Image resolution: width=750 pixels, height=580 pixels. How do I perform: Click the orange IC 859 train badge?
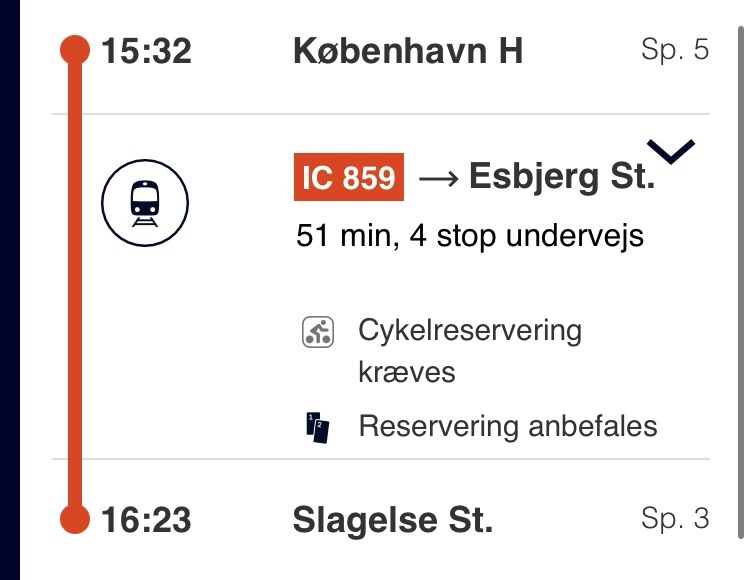click(349, 177)
